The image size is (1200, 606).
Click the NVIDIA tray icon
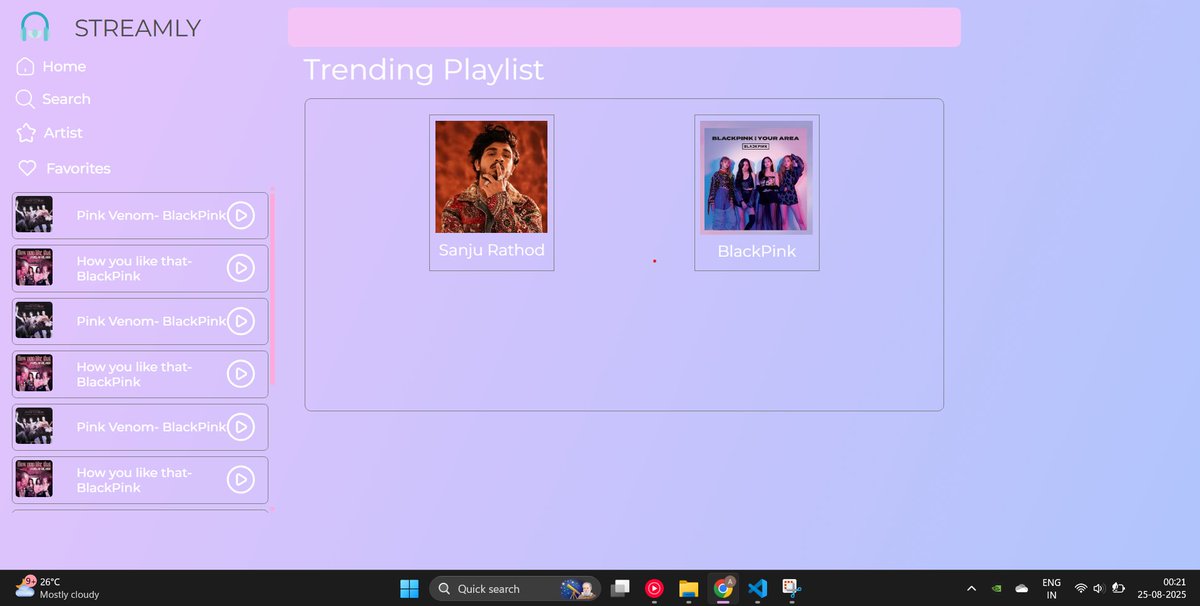coord(997,588)
